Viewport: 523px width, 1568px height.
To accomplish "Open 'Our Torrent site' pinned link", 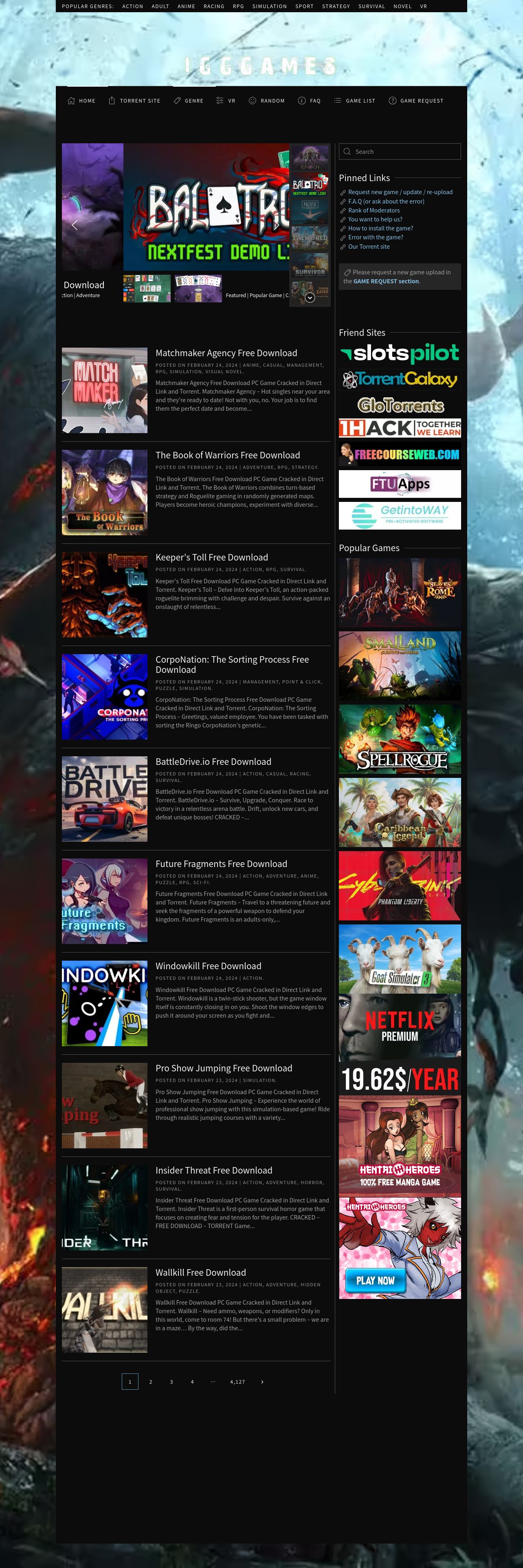I will 369,247.
